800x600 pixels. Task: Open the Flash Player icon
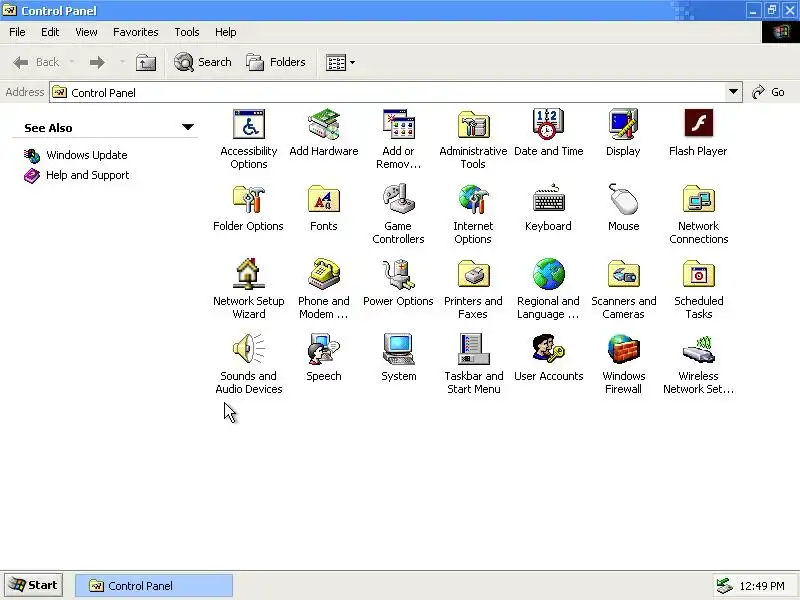[698, 123]
